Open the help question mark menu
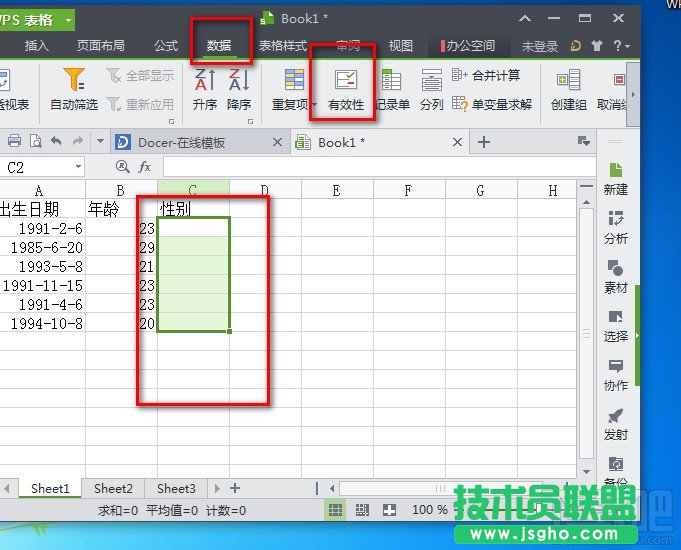This screenshot has width=681, height=550. click(621, 46)
